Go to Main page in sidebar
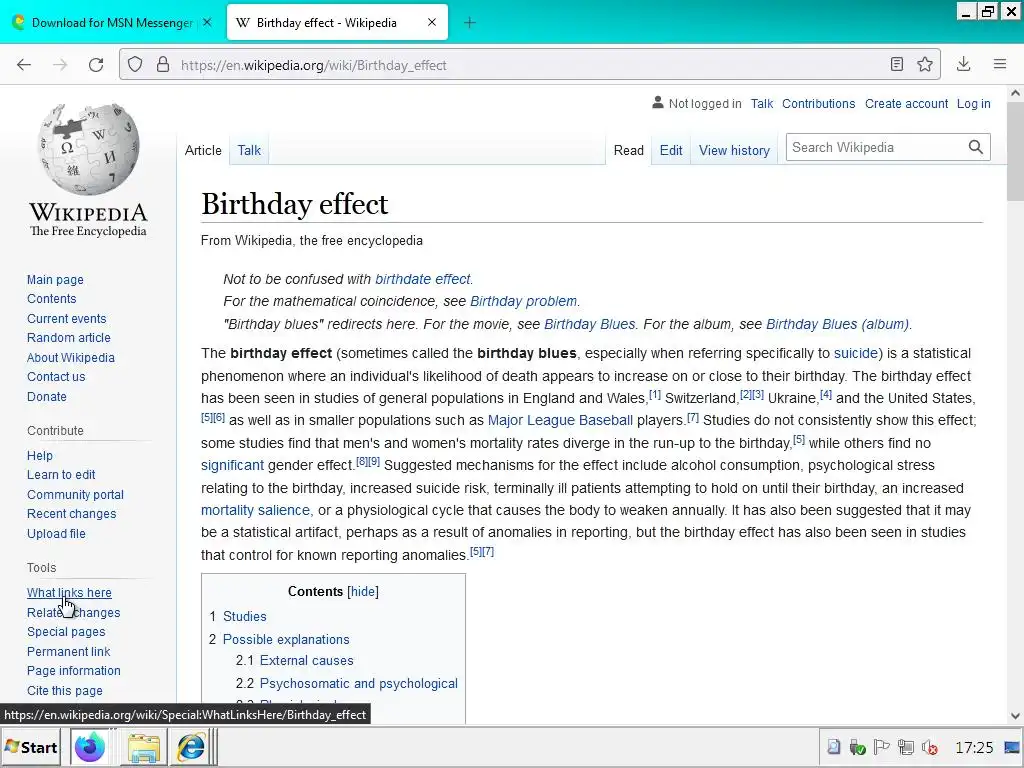 pyautogui.click(x=56, y=280)
